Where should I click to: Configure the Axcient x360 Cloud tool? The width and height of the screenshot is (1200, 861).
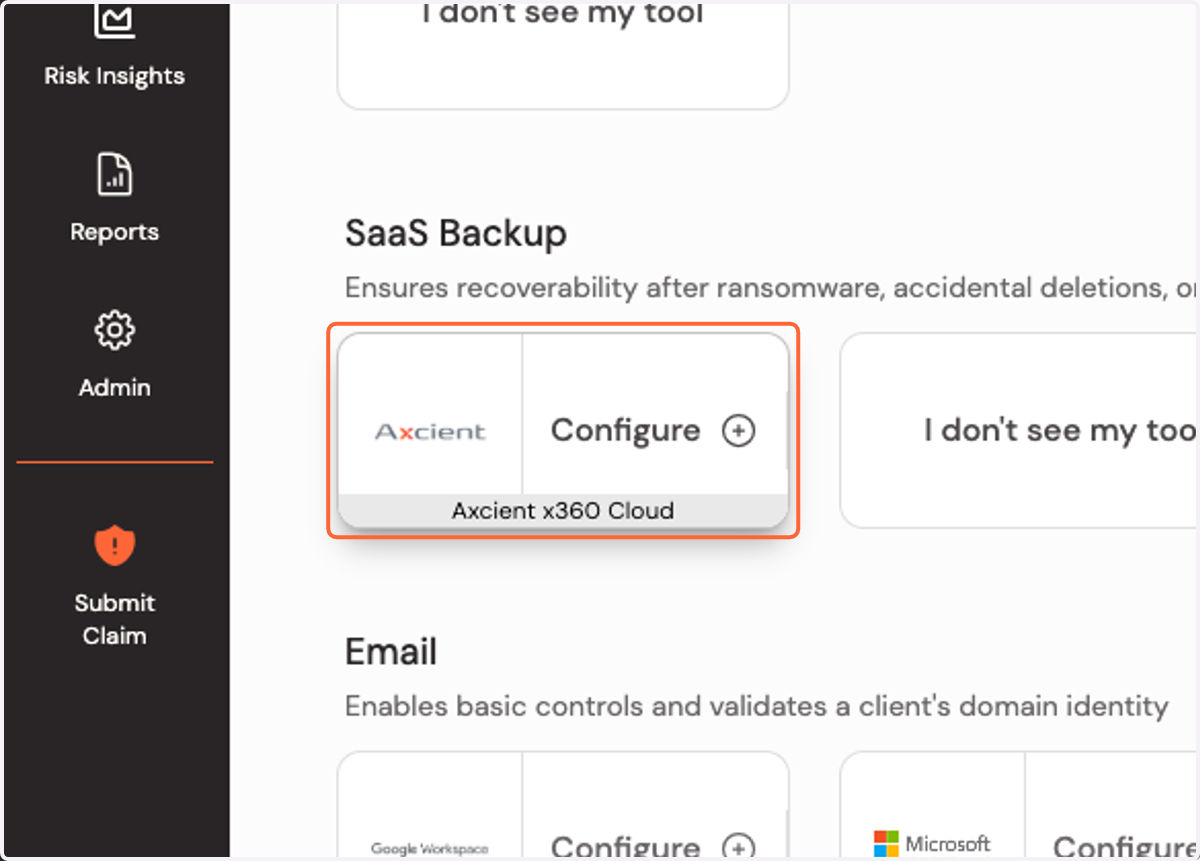pos(626,431)
